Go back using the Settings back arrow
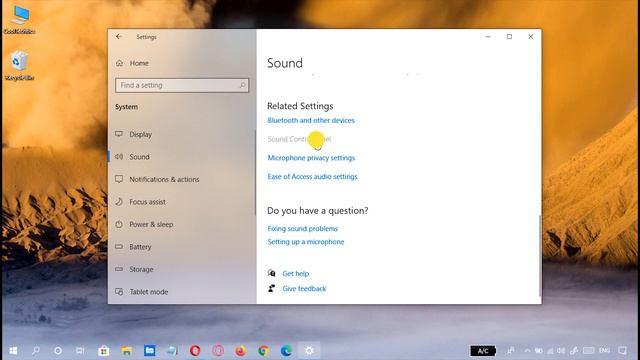640x360 pixels. point(119,37)
